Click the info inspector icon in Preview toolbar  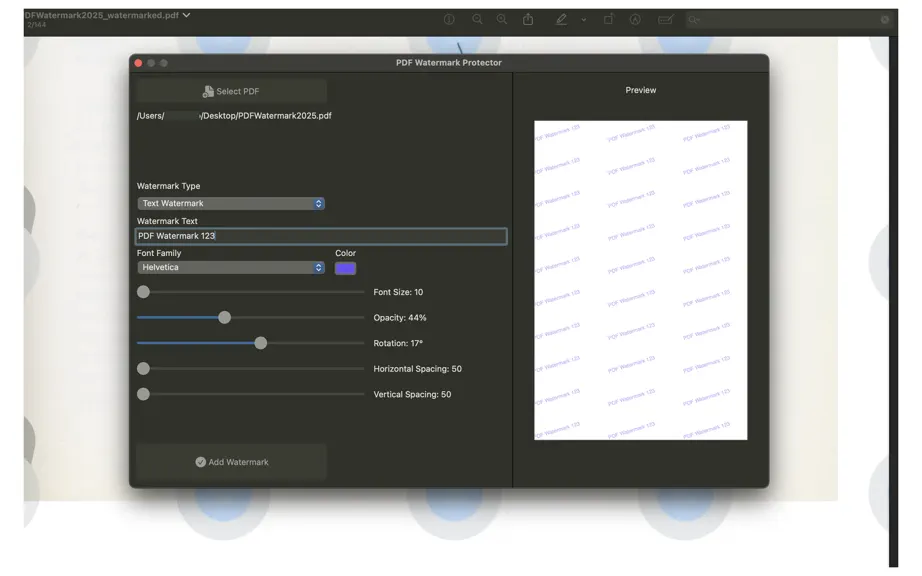click(449, 19)
